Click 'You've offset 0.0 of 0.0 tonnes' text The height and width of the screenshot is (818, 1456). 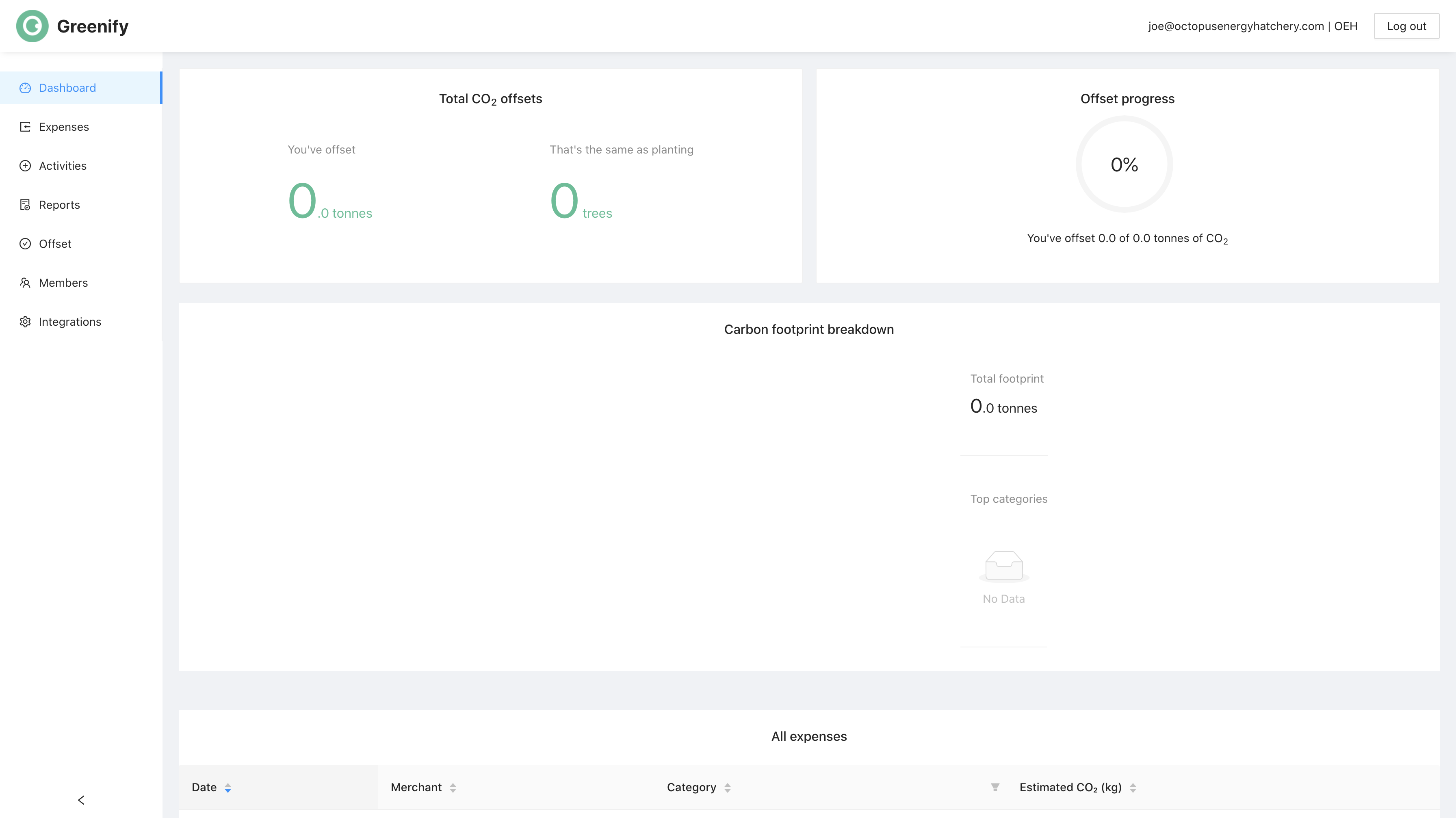[1127, 238]
